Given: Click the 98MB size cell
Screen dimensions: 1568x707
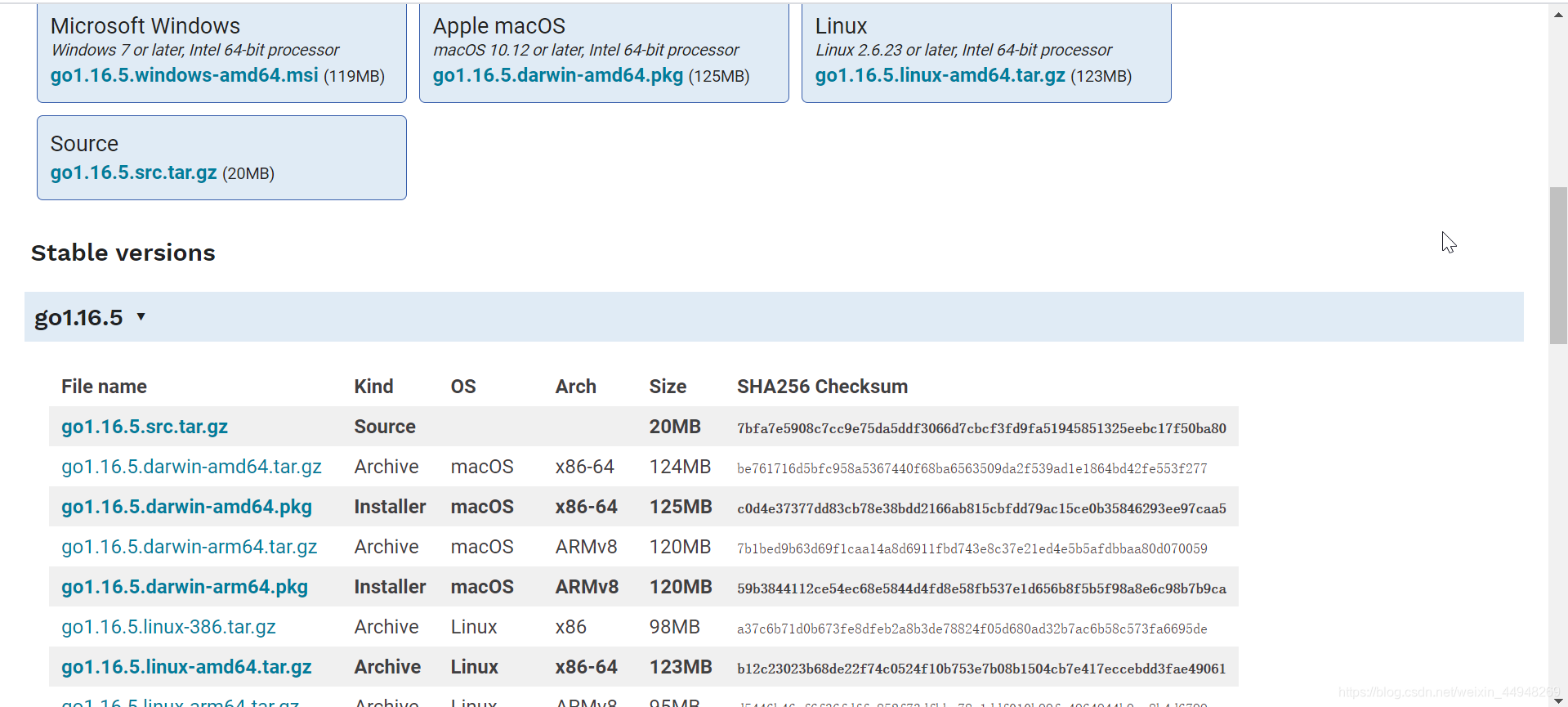Looking at the screenshot, I should coord(675,627).
